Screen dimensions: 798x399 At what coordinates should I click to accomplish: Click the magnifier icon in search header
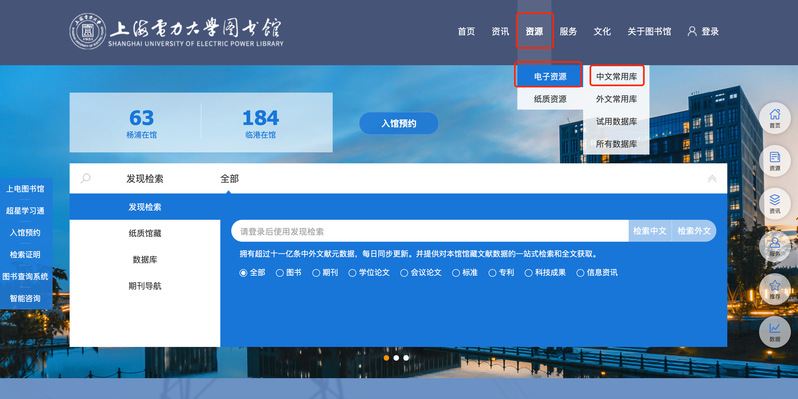pyautogui.click(x=86, y=178)
